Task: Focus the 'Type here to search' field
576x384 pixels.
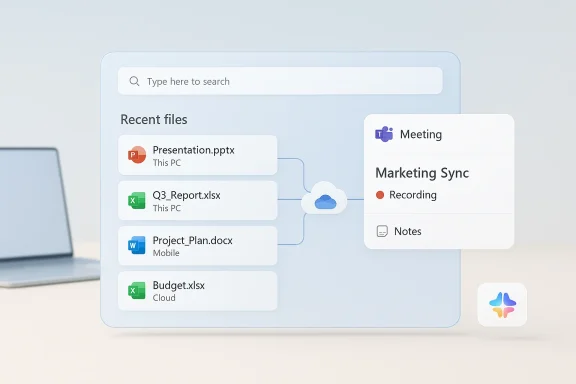Action: coord(280,81)
